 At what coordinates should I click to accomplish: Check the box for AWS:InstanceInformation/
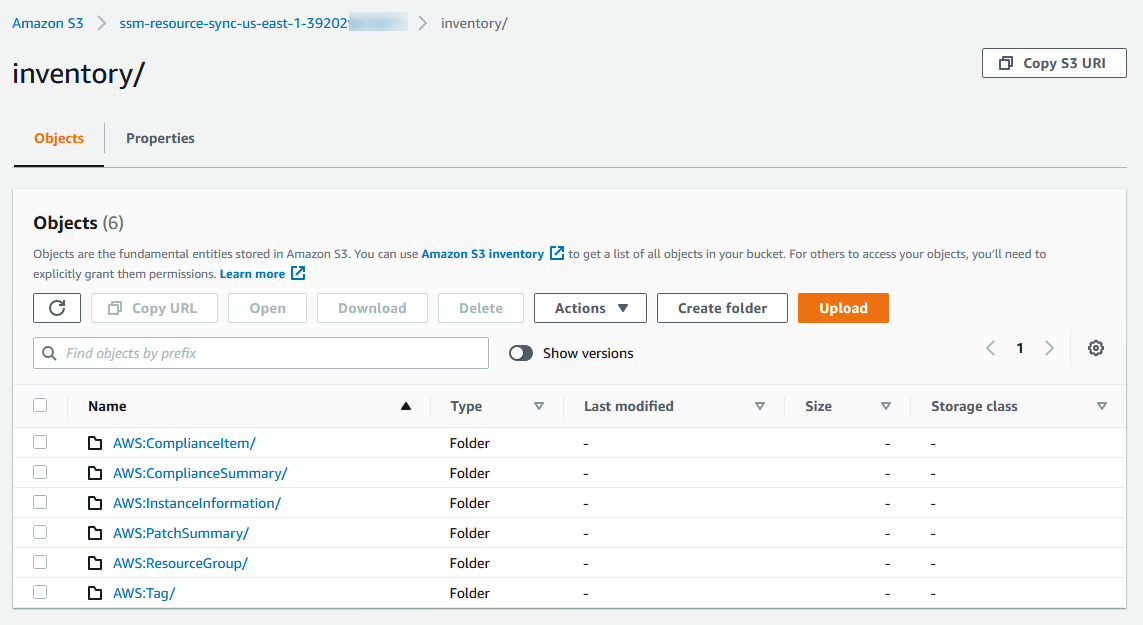(40, 502)
